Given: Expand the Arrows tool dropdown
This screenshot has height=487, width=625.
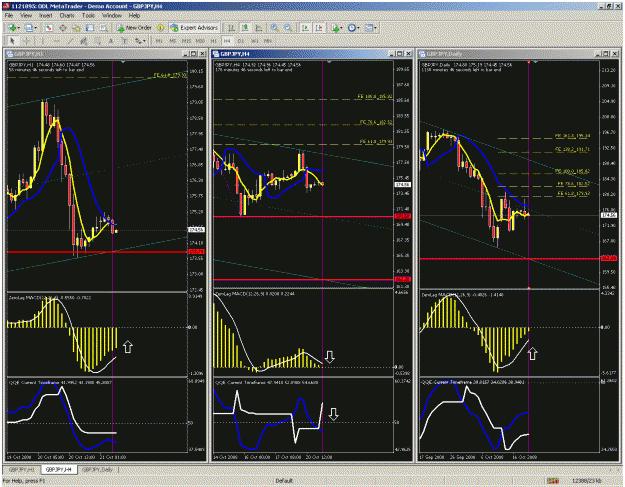Looking at the screenshot, I should point(144,41).
